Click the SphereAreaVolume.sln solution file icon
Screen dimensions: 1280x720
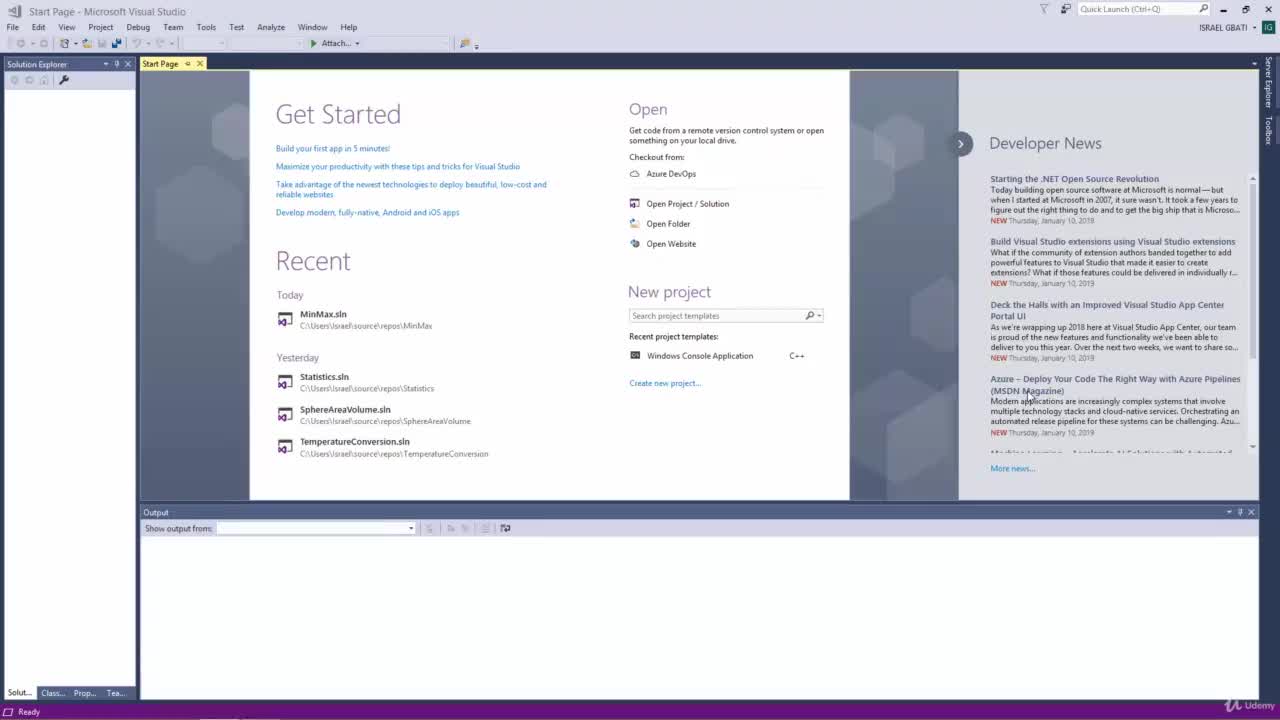(x=285, y=415)
